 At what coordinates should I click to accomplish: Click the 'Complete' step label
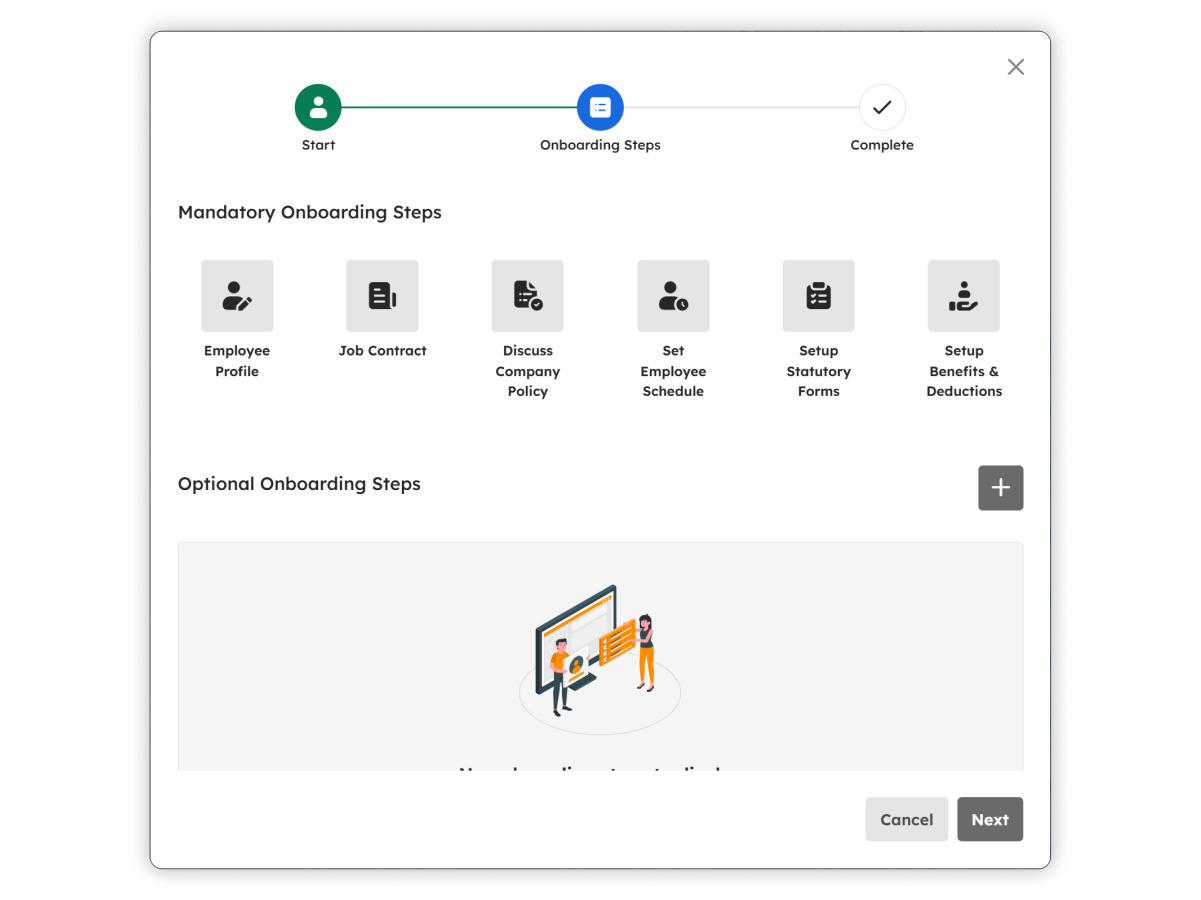882,145
